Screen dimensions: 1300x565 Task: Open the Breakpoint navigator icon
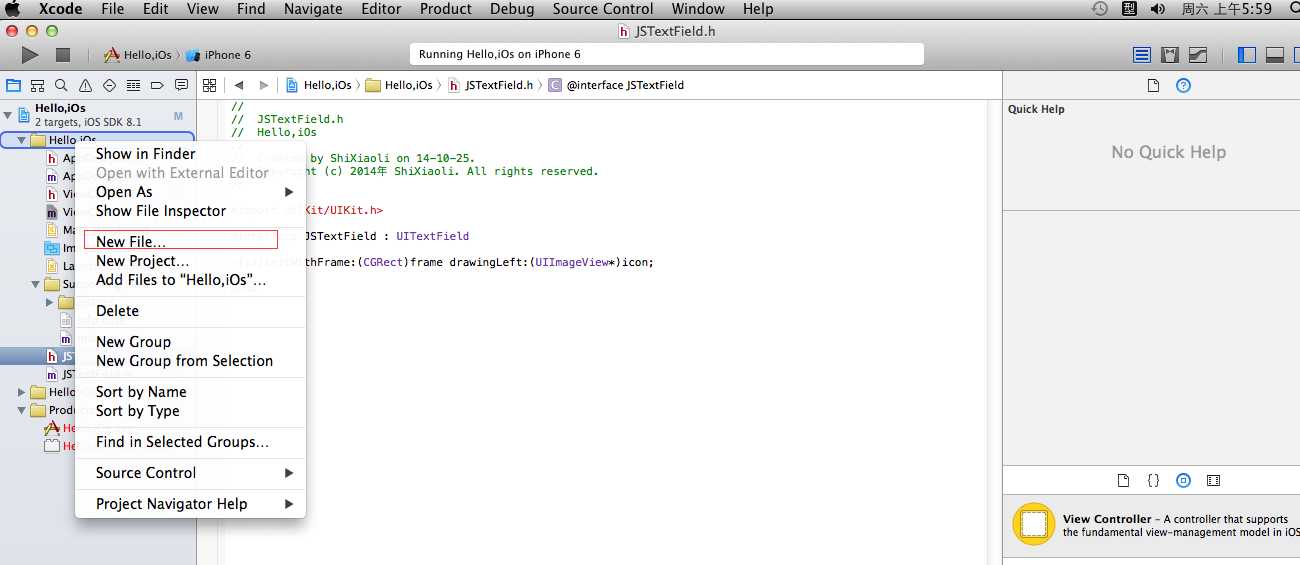click(x=158, y=85)
